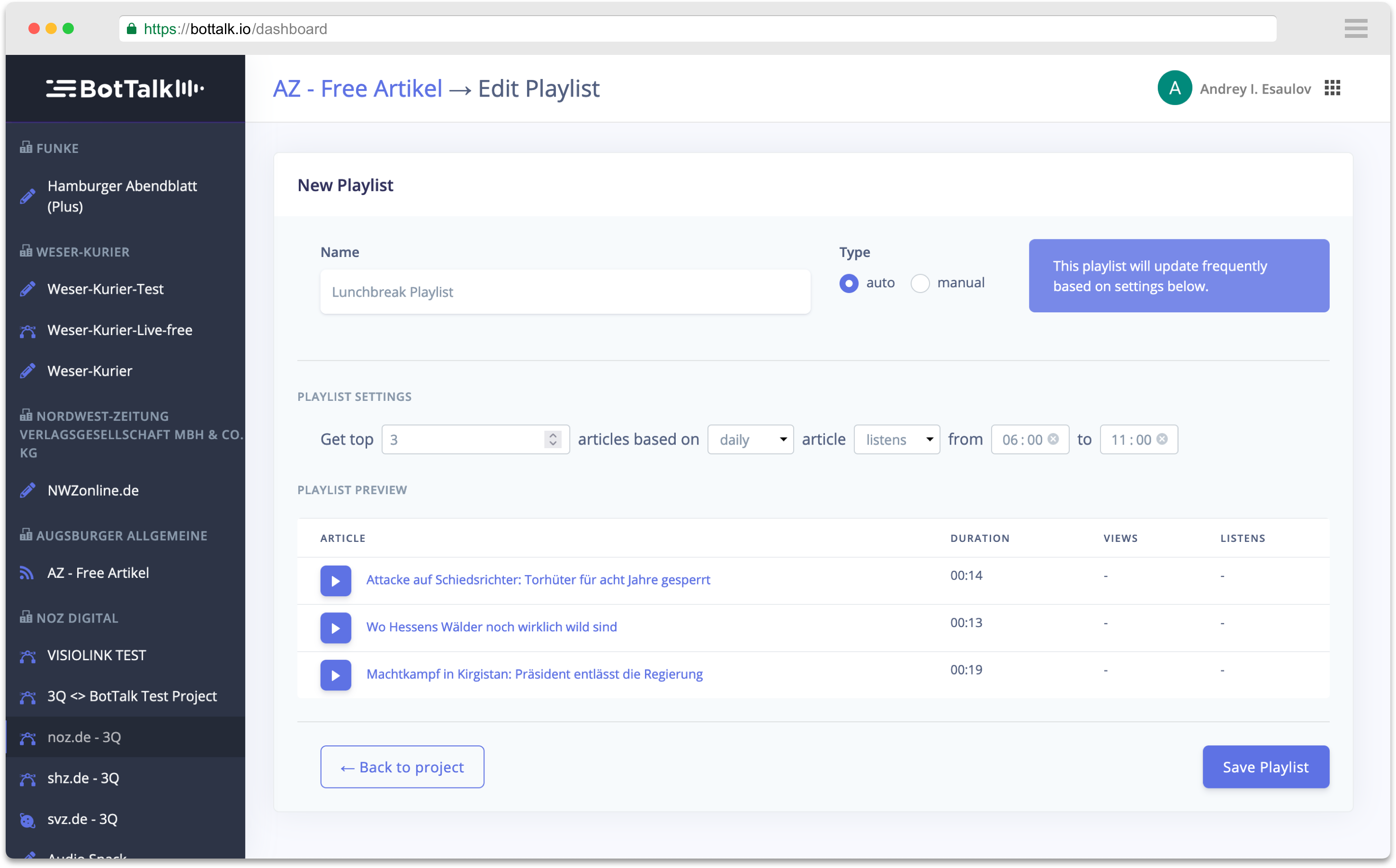Click the ARTICLE column header
Screen dimensions: 1396x868
[x=342, y=538]
